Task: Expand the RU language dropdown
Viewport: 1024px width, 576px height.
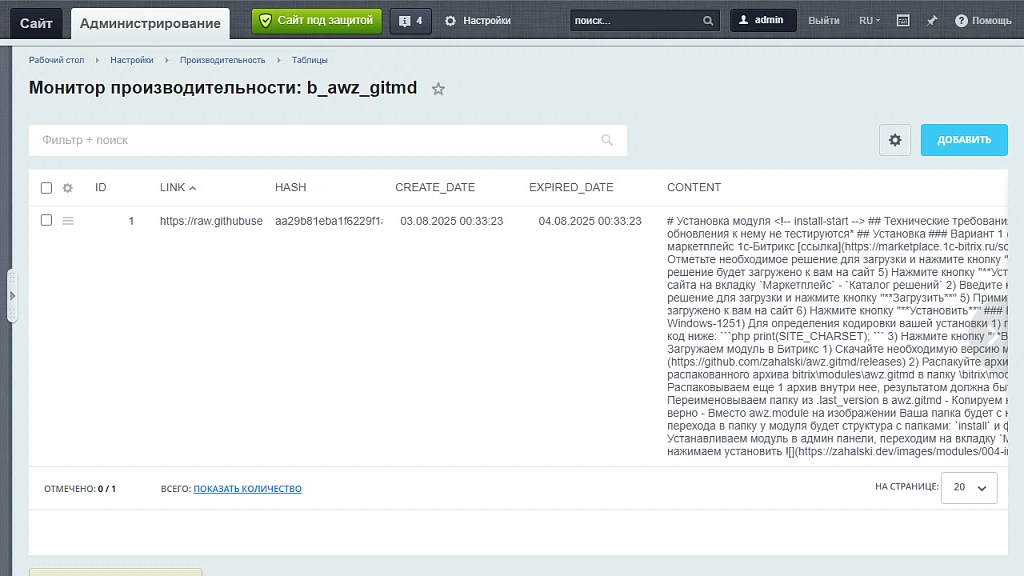Action: (869, 21)
